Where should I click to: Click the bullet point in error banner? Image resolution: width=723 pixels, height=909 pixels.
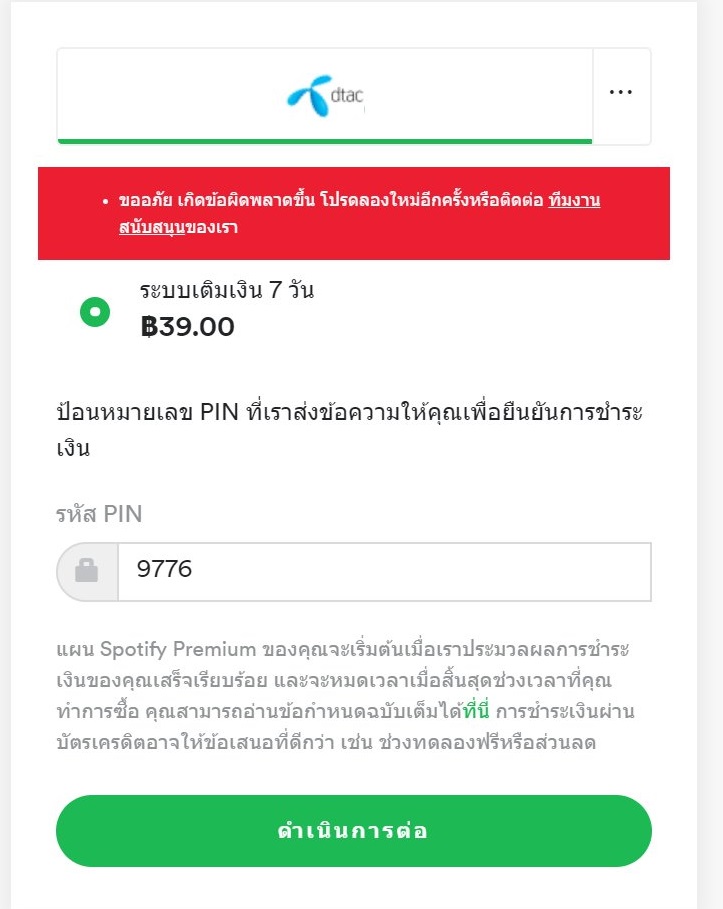click(x=105, y=201)
